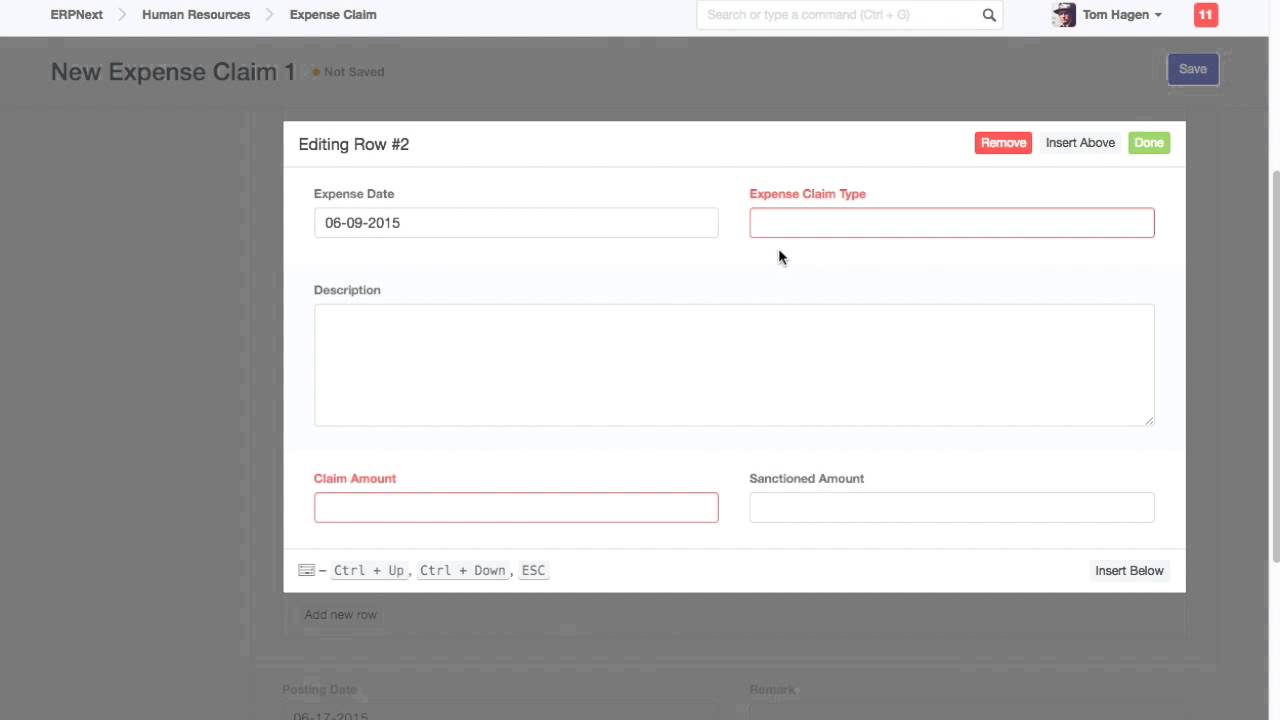
Task: Click the green Done button
Action: pyautogui.click(x=1149, y=143)
